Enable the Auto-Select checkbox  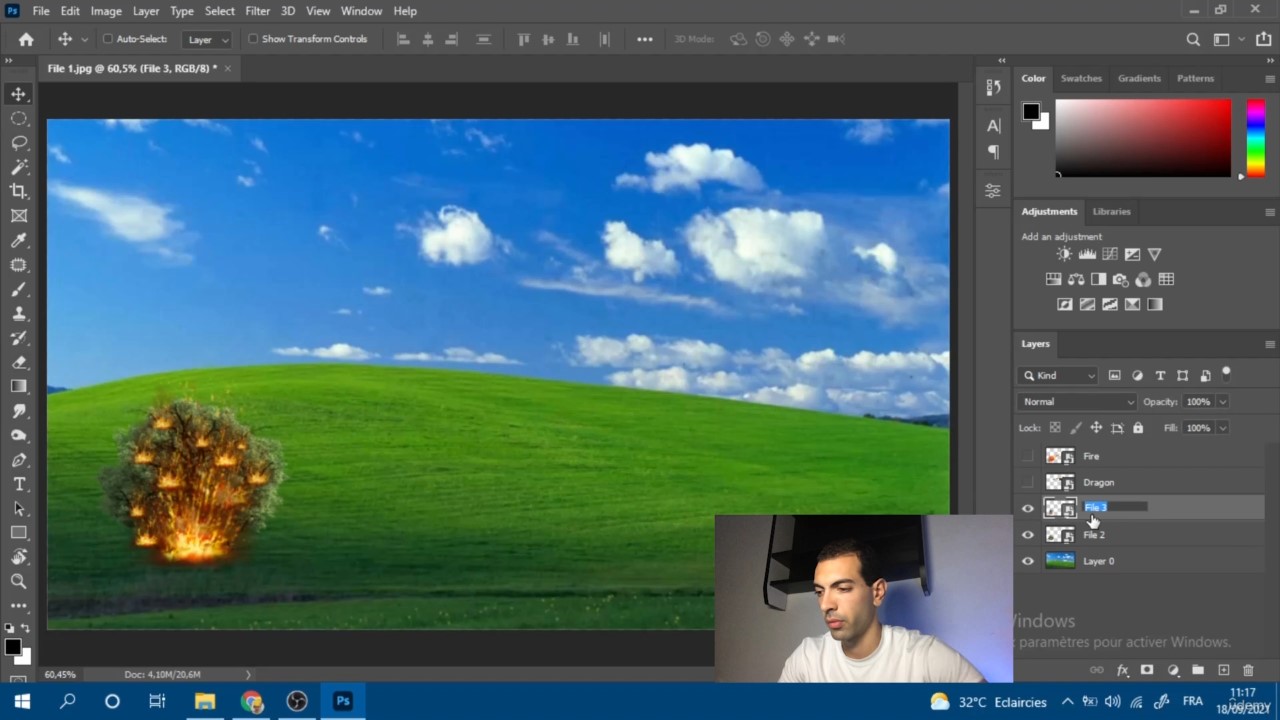[108, 39]
